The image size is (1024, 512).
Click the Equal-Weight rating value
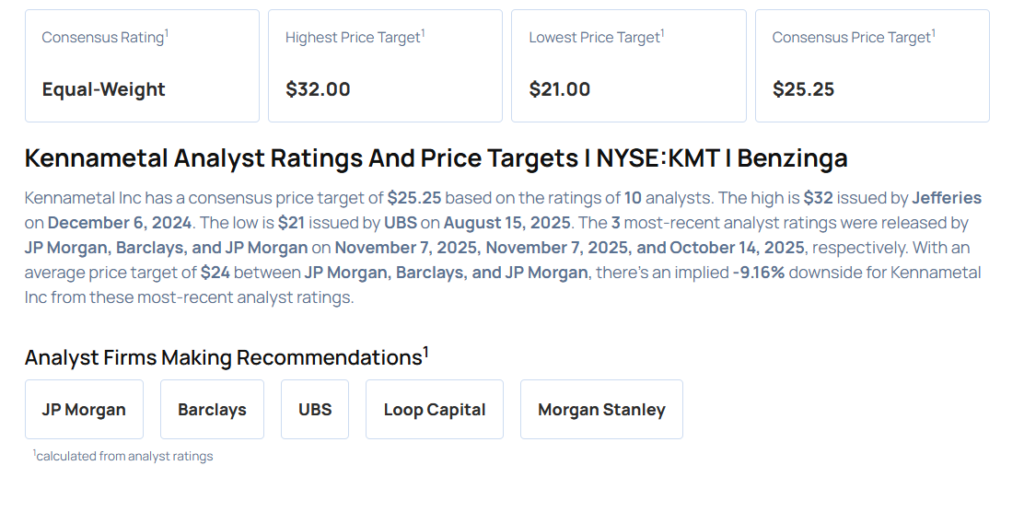(103, 89)
